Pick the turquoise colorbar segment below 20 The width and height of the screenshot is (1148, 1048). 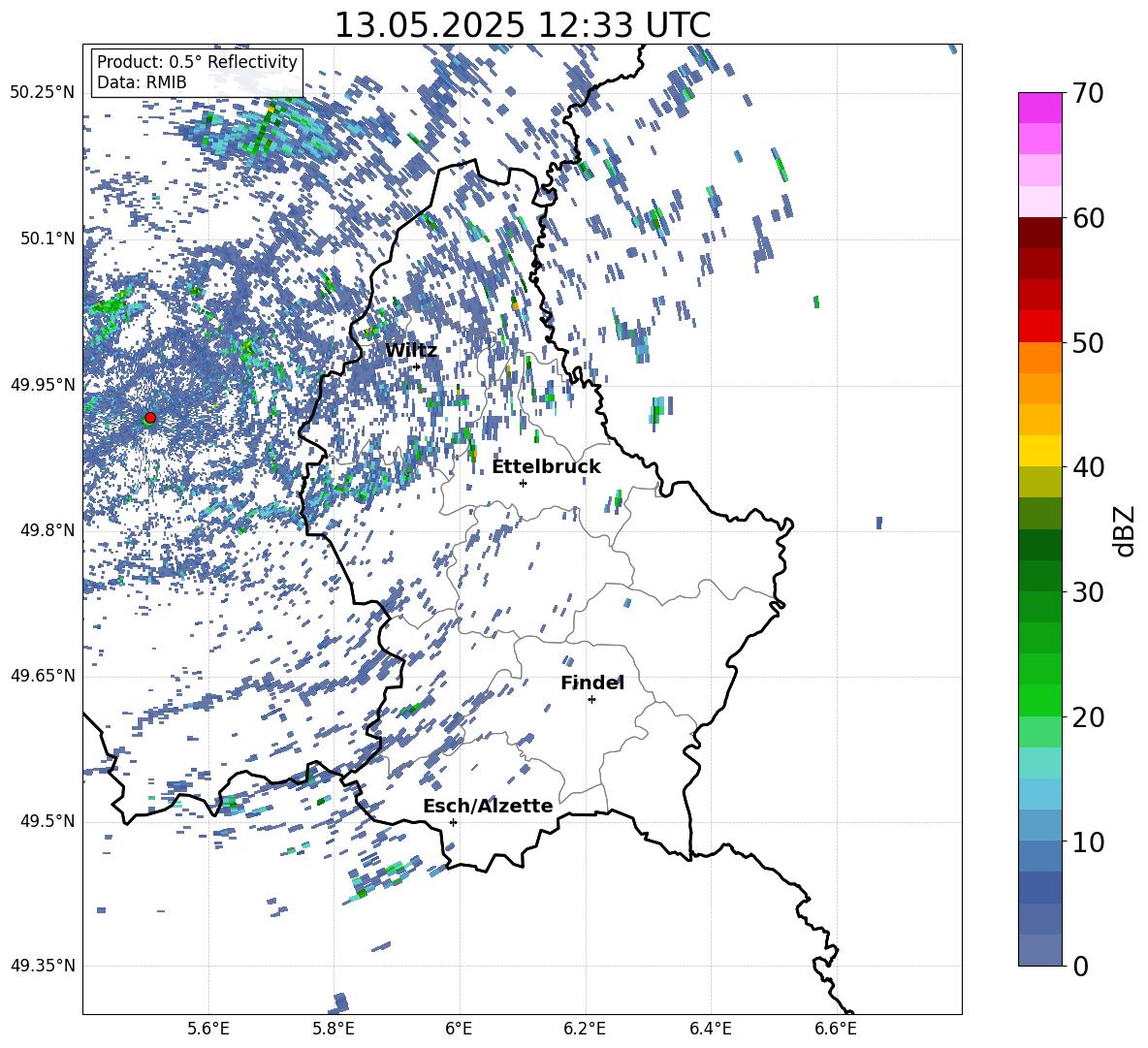1039,763
